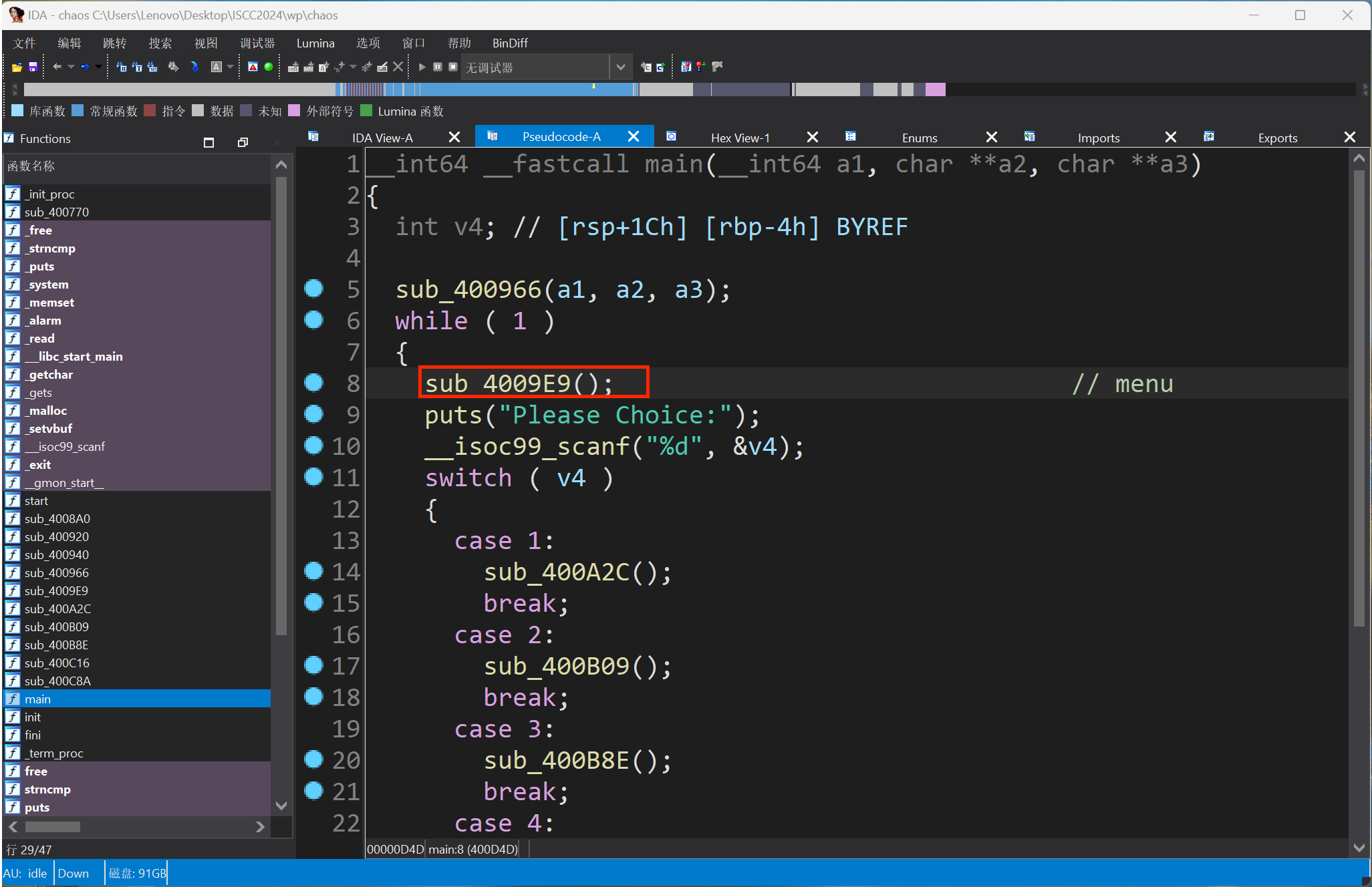1372x887 pixels.
Task: Click the pink region of the navigation band
Action: 935,90
